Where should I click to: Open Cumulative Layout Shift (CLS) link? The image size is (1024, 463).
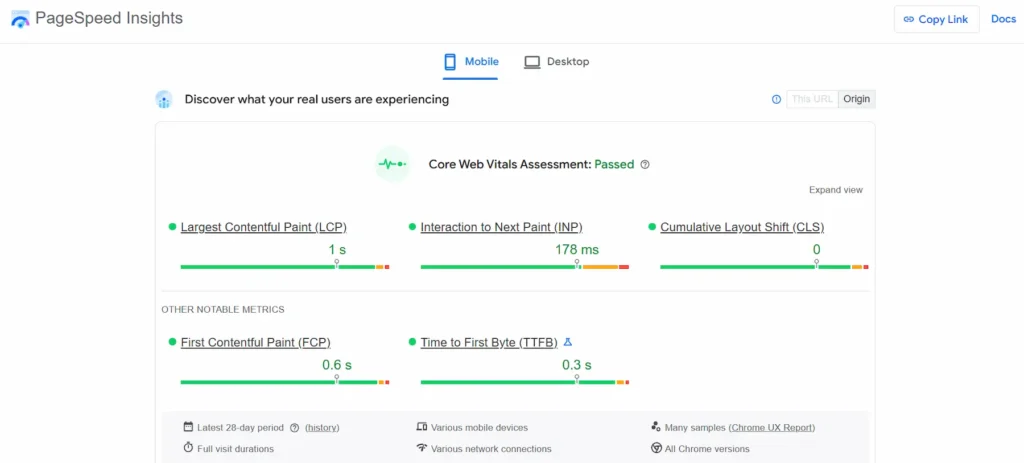(742, 227)
